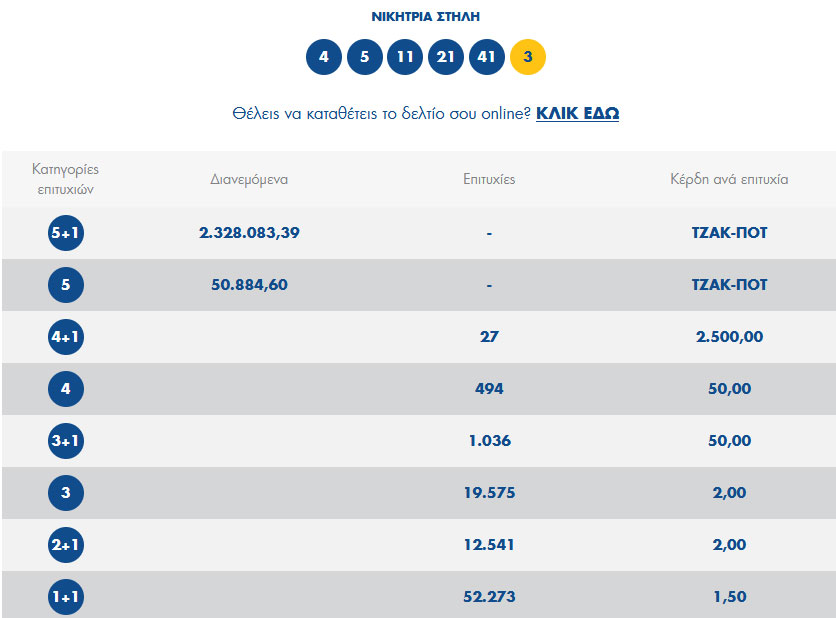This screenshot has height=618, width=836.
Task: Click the Διανεμόμενα column header
Action: 249,180
